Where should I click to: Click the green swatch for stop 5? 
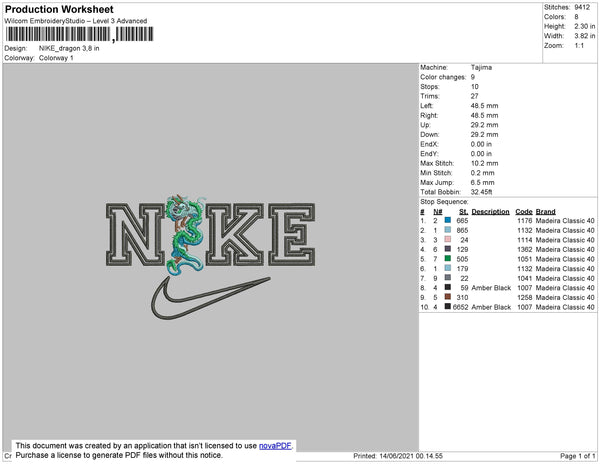pyautogui.click(x=448, y=259)
